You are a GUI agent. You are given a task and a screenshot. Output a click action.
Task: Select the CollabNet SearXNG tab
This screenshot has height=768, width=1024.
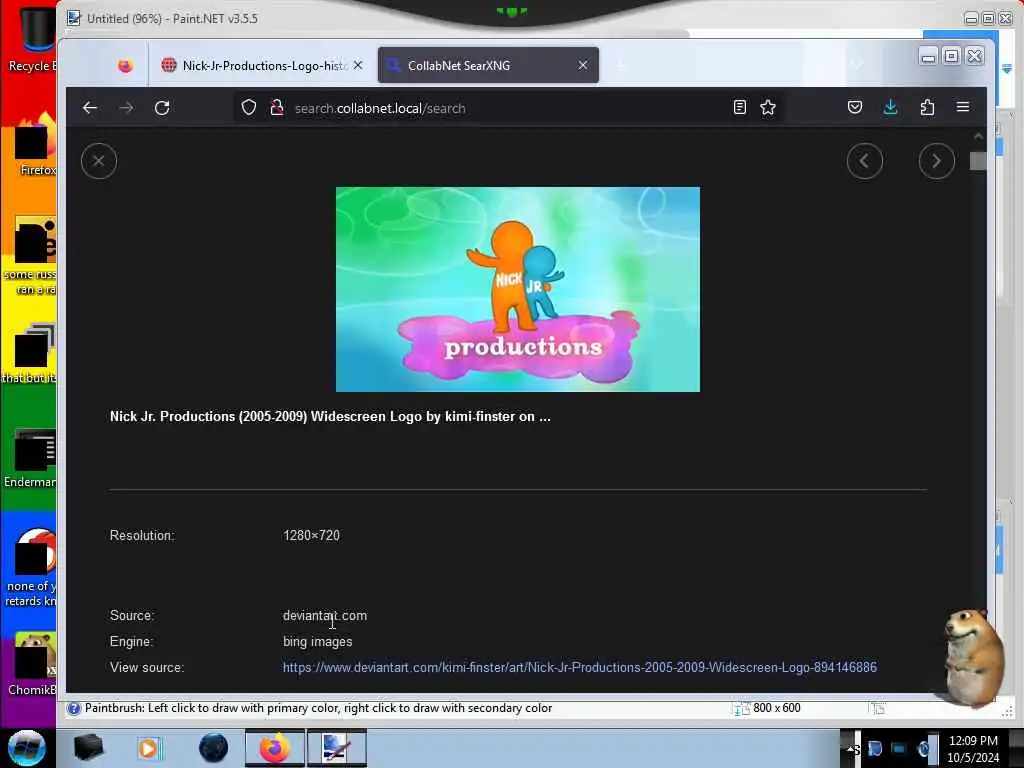(488, 65)
